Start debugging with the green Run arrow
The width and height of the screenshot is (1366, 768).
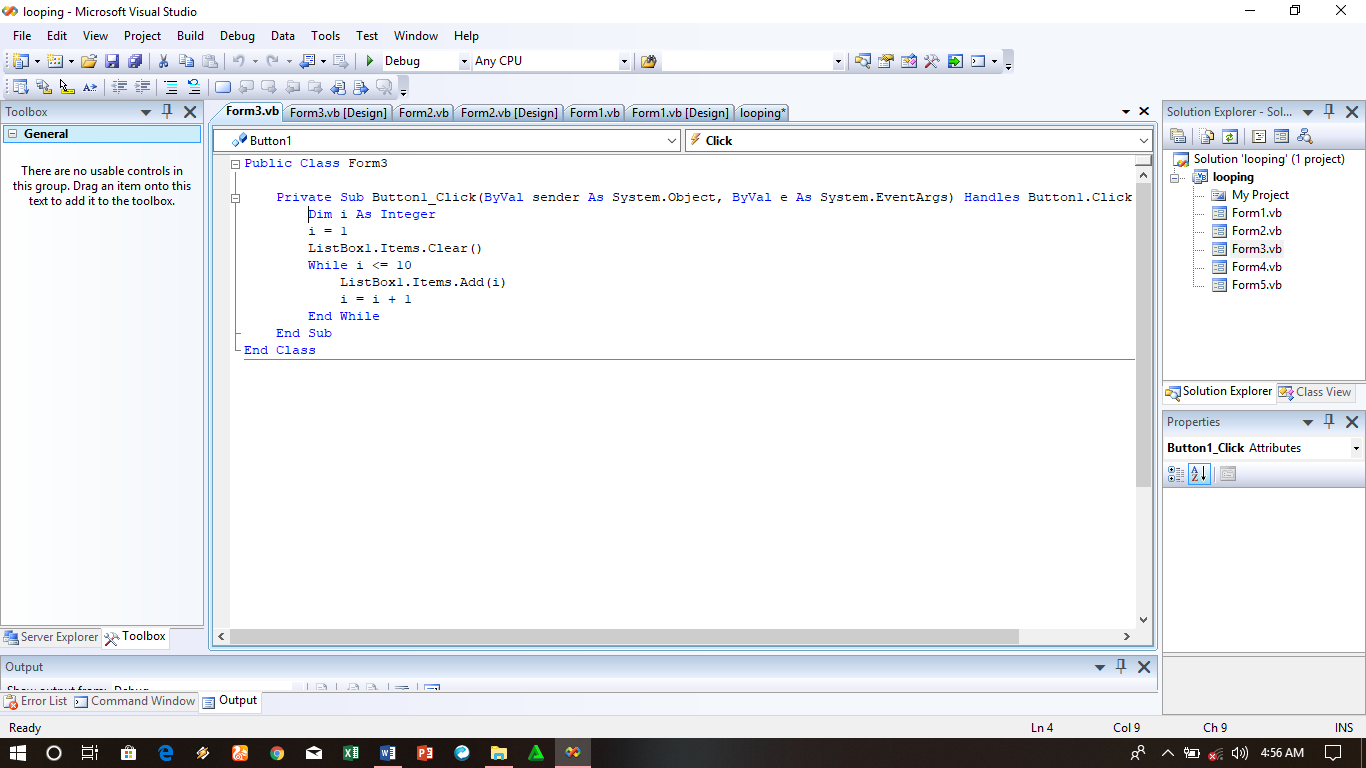(x=368, y=61)
